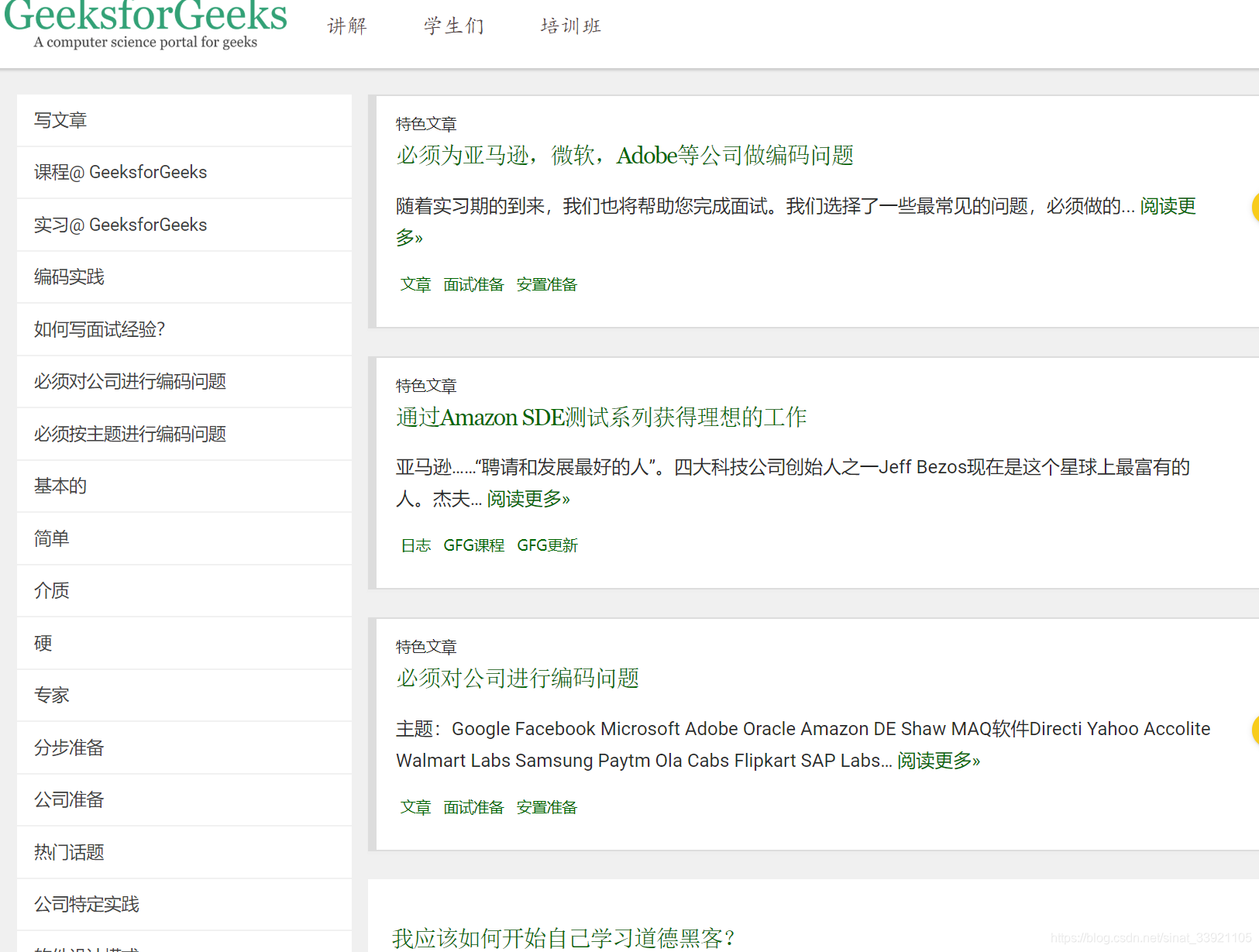This screenshot has width=1259, height=952.
Task: Click 面试准备 tag under third featured article
Action: tap(473, 807)
